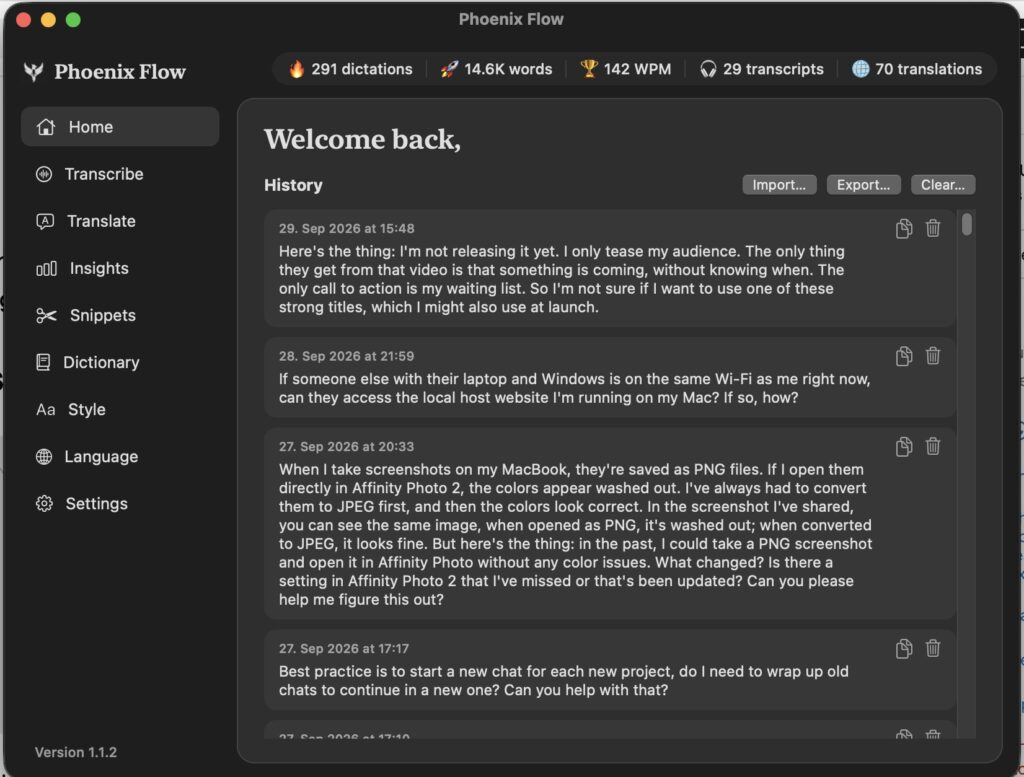Screen dimensions: 1024x777
Task: Select the Affinity Photo 2 screenshots dictation text
Action: coord(575,535)
